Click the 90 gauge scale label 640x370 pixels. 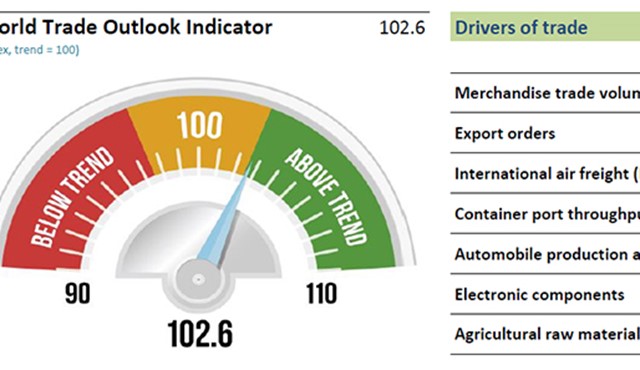point(78,293)
